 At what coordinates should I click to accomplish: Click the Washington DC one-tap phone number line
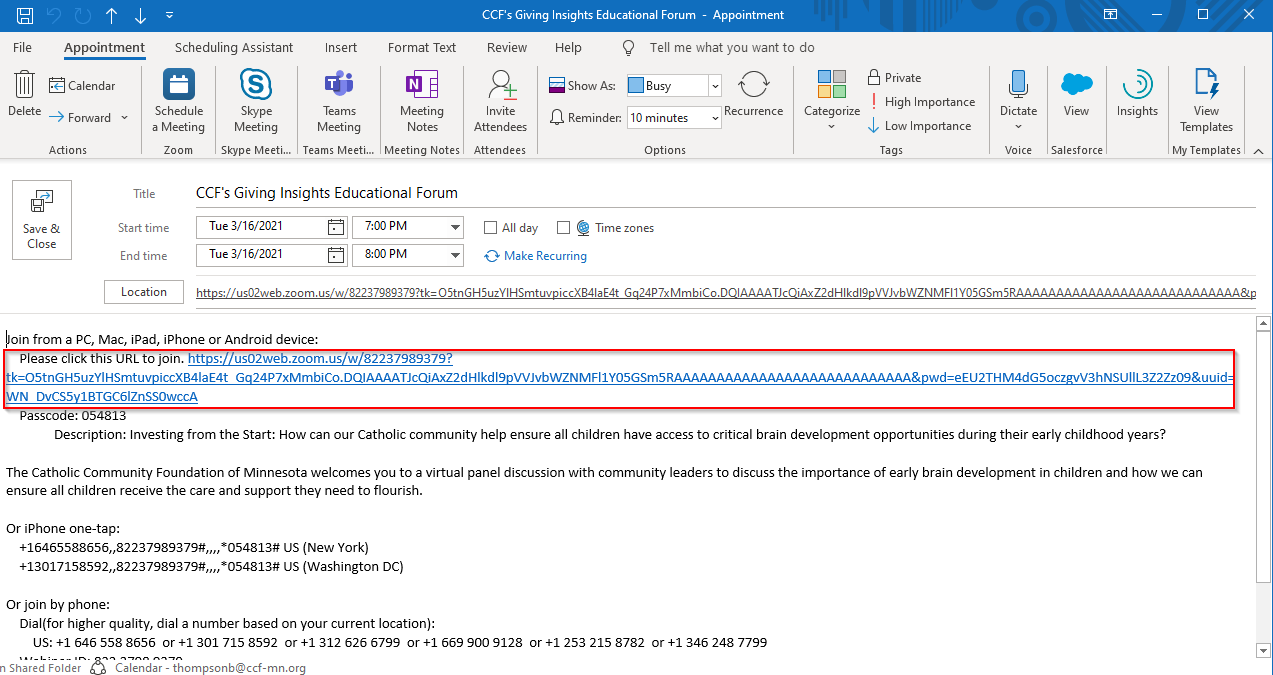(x=211, y=567)
